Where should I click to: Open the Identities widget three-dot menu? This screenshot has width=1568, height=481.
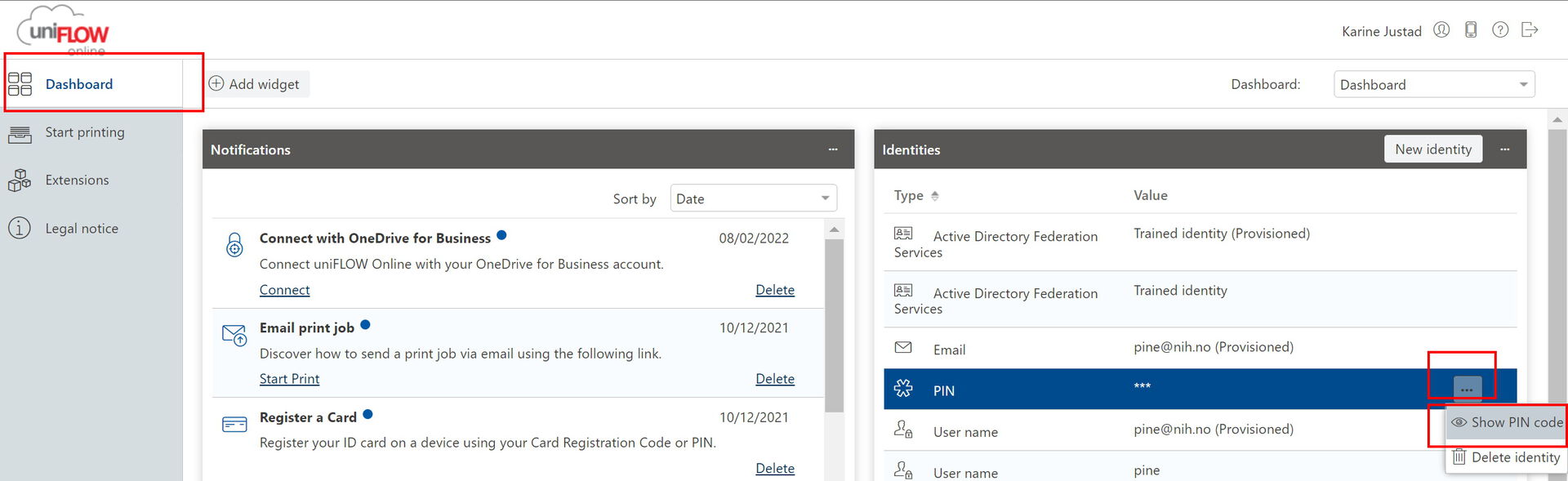pyautogui.click(x=1505, y=149)
